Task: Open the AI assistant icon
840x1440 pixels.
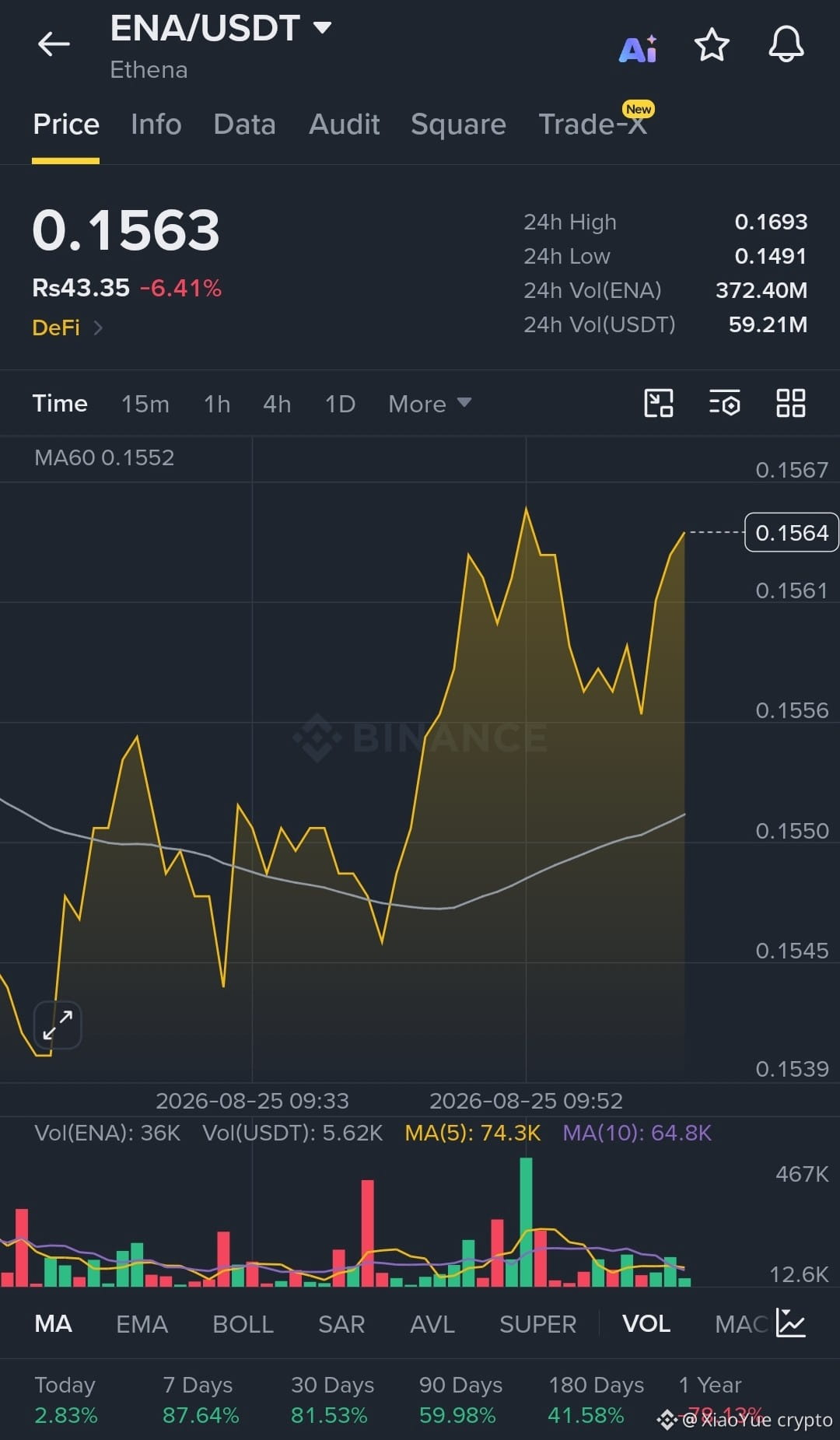Action: [x=638, y=48]
